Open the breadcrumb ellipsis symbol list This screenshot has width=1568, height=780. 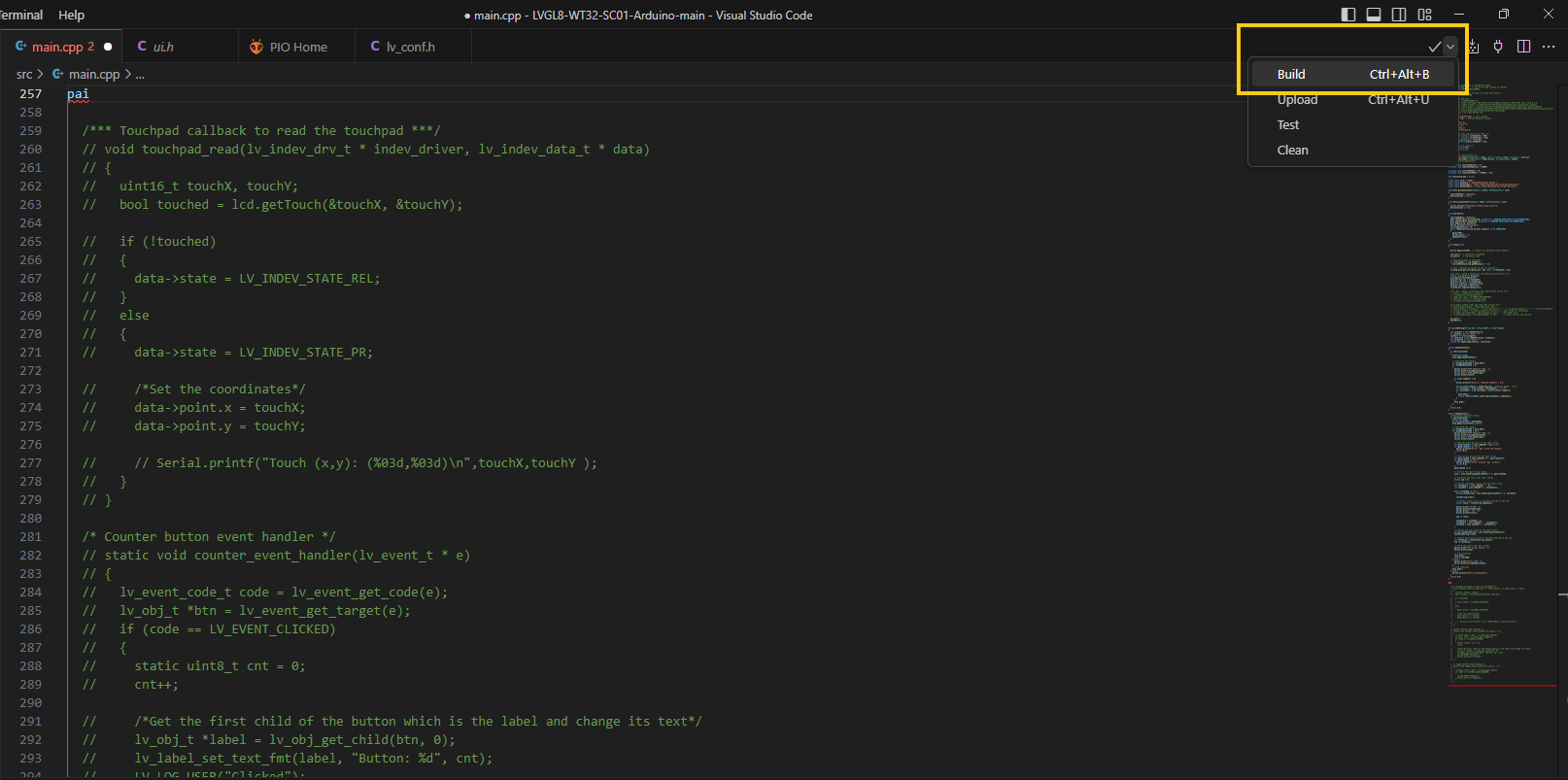coord(140,75)
